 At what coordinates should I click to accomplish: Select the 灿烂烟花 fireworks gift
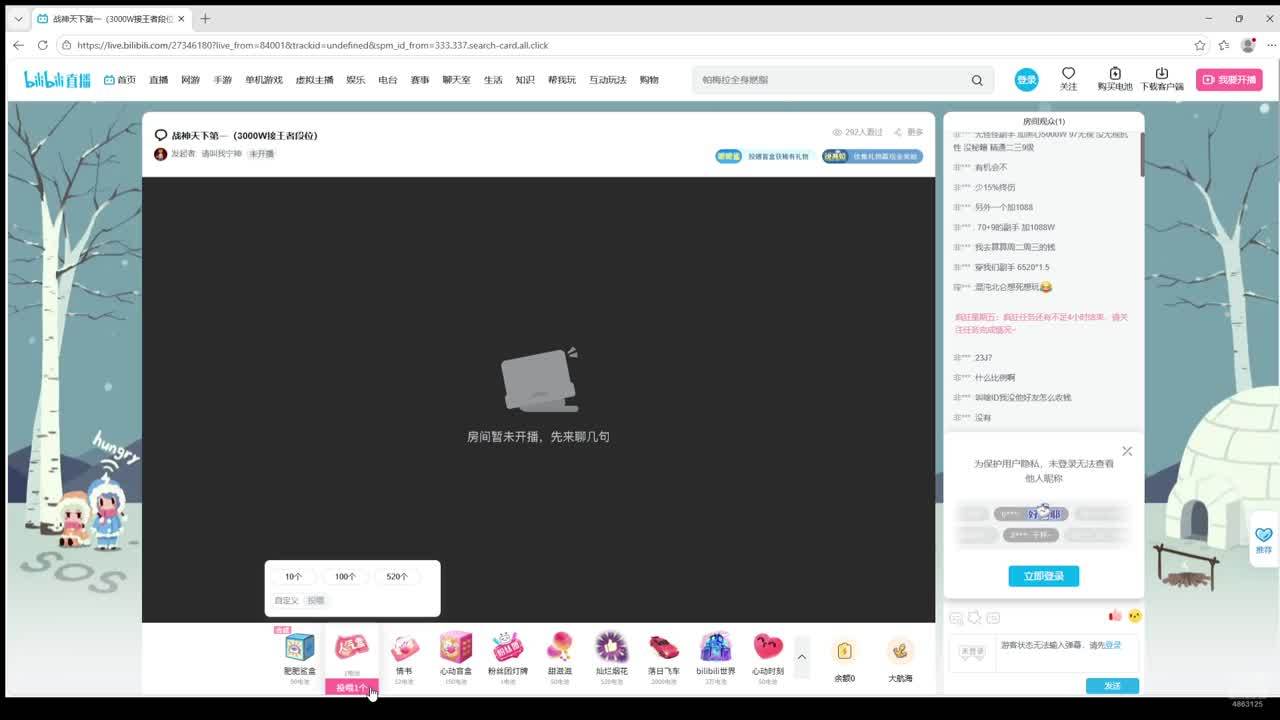[x=611, y=648]
